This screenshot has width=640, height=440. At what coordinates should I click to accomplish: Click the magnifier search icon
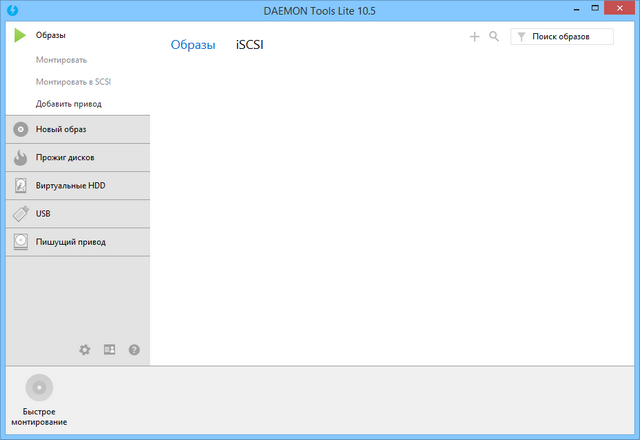tap(494, 37)
